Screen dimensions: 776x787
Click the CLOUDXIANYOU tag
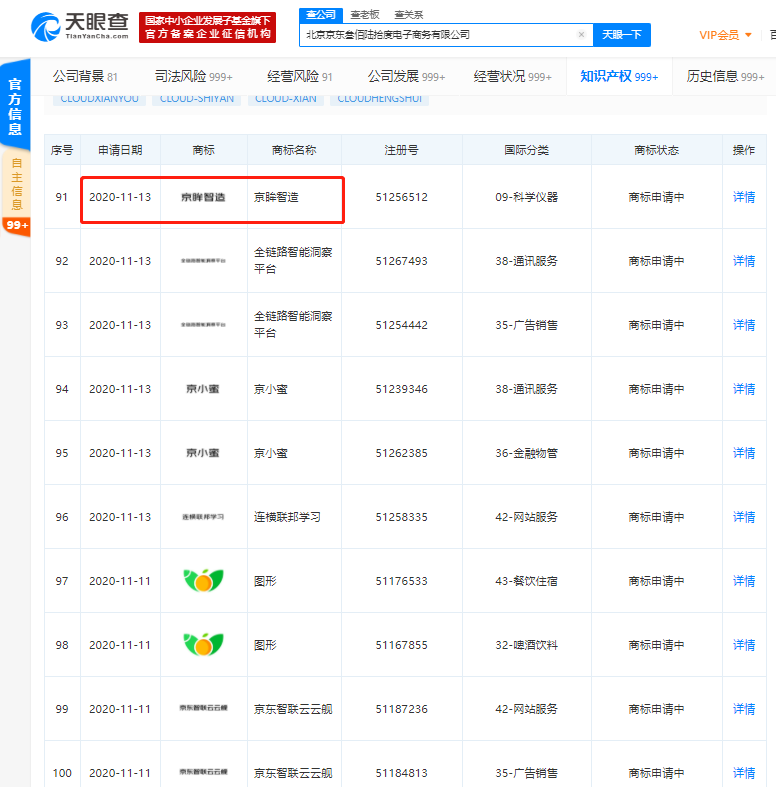coord(99,99)
